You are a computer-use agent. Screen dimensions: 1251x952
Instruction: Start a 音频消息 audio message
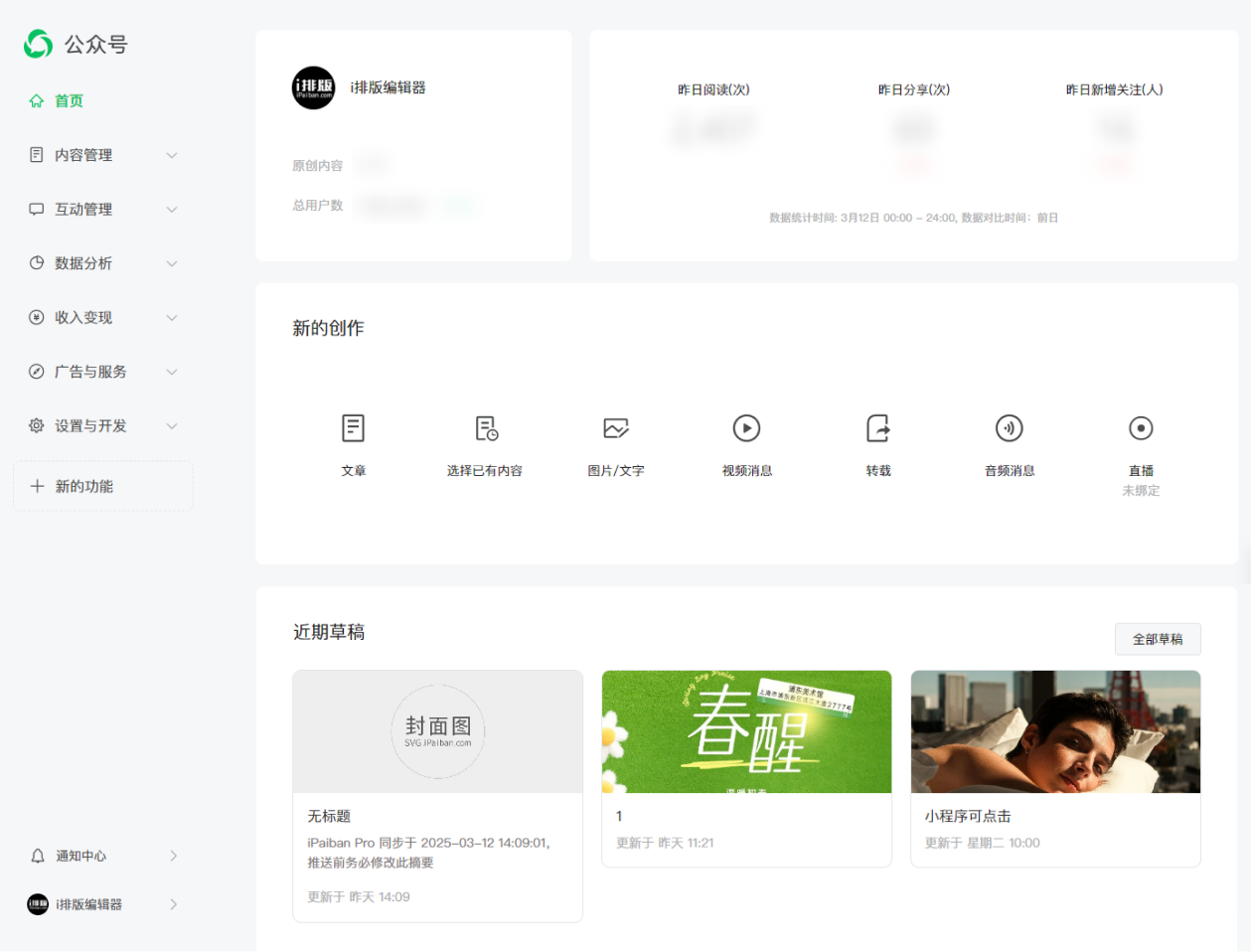click(x=1010, y=428)
